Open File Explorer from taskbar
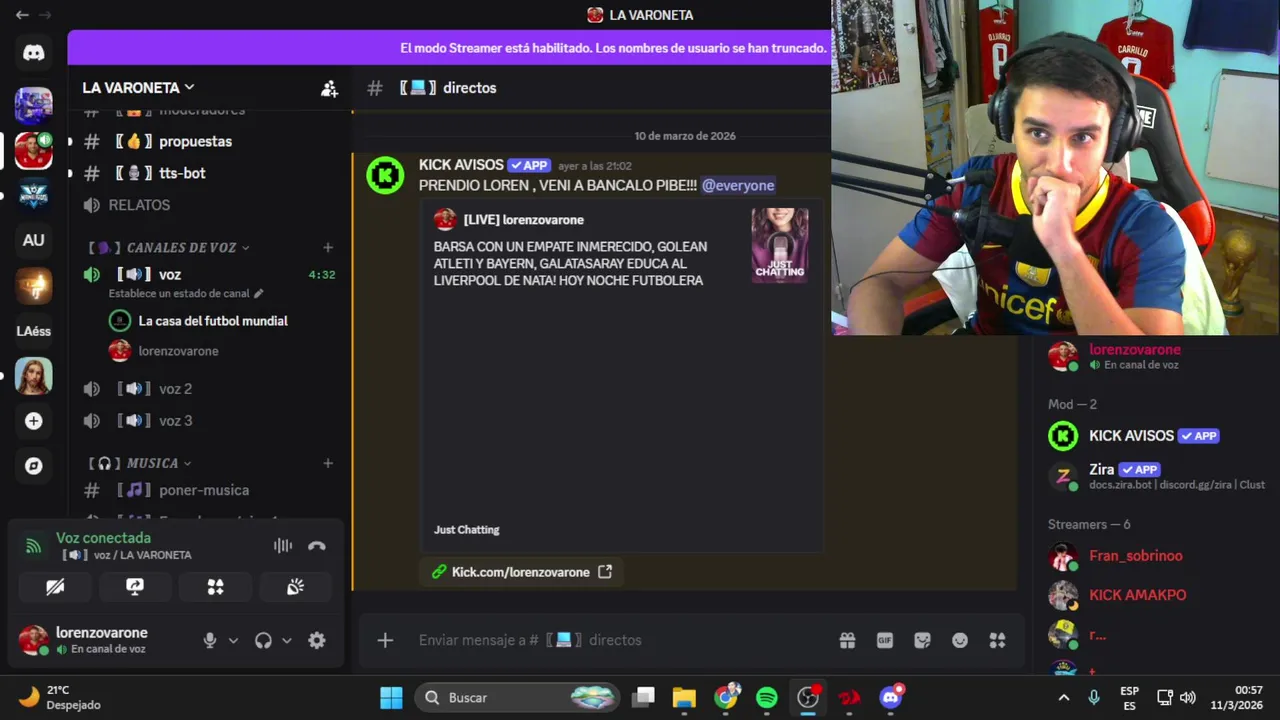Viewport: 1280px width, 720px height. [x=684, y=697]
